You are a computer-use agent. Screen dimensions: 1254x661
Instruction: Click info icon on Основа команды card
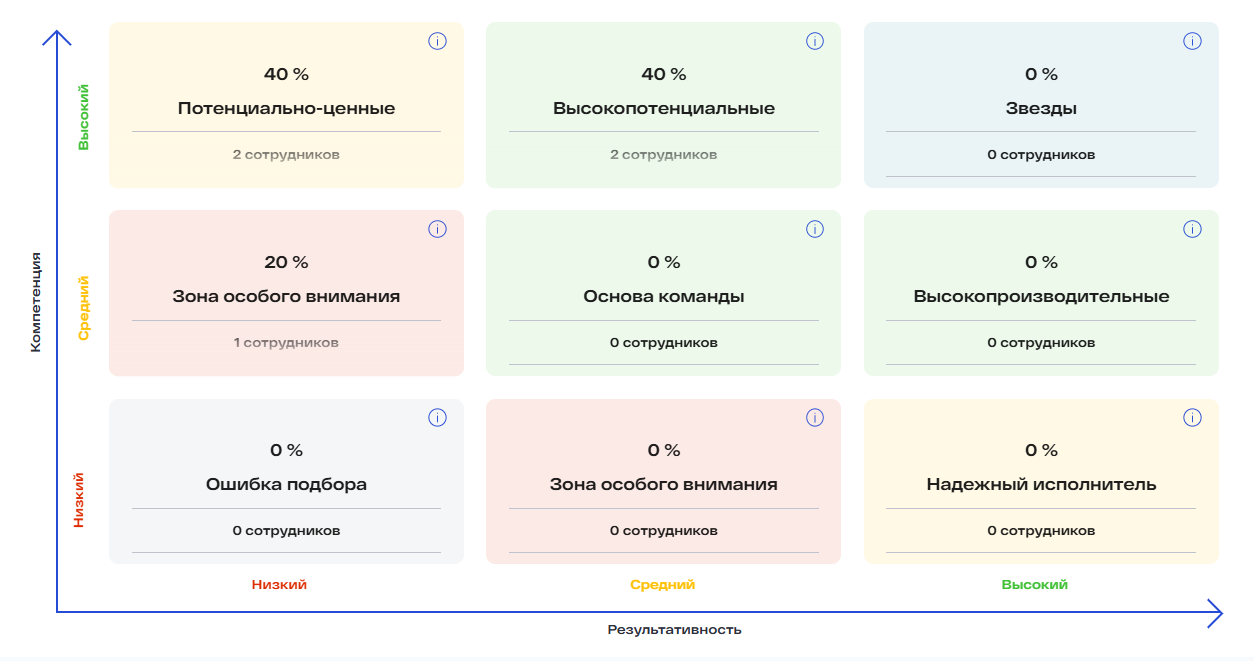(x=815, y=229)
